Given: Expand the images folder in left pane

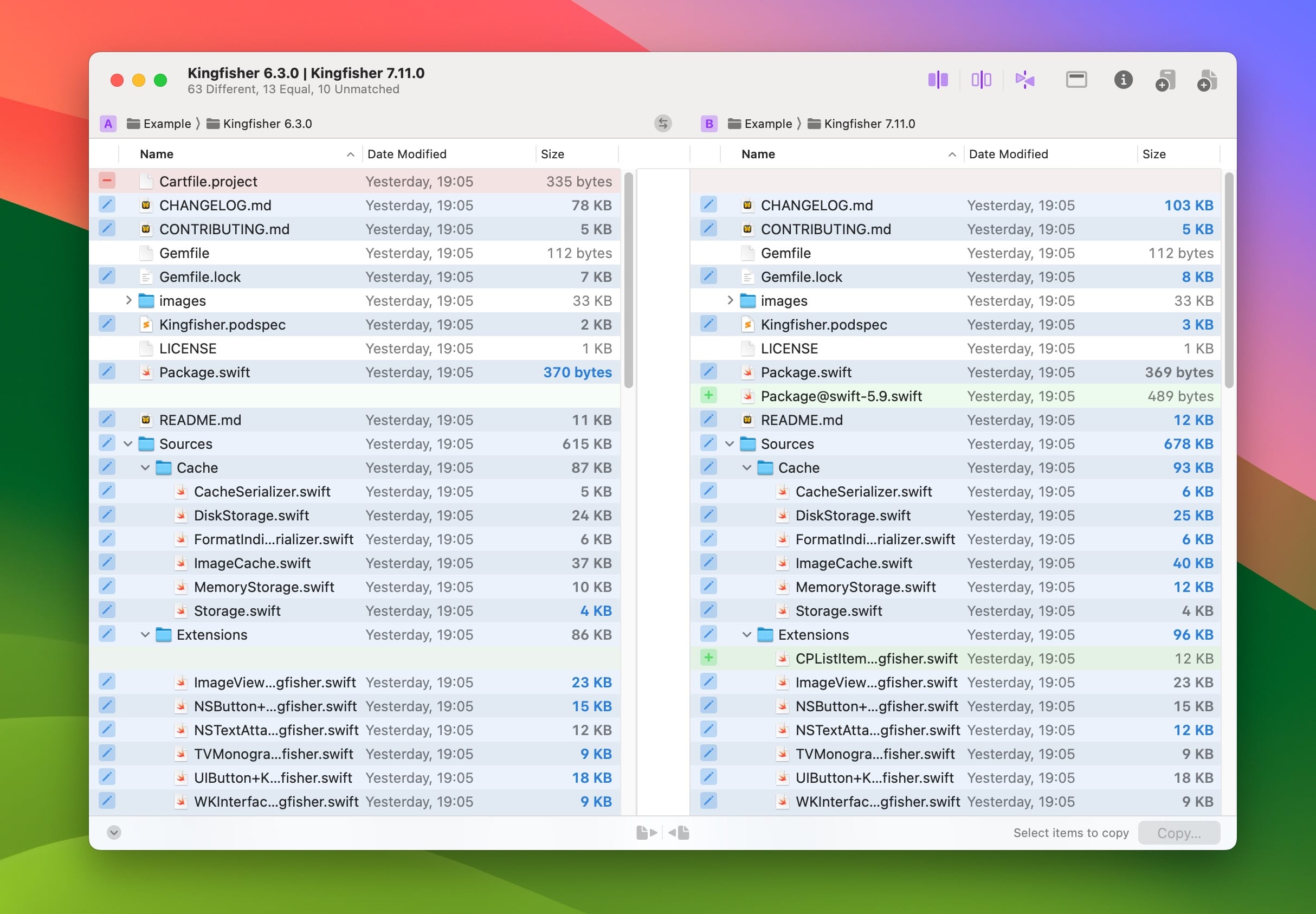Looking at the screenshot, I should click(x=128, y=300).
